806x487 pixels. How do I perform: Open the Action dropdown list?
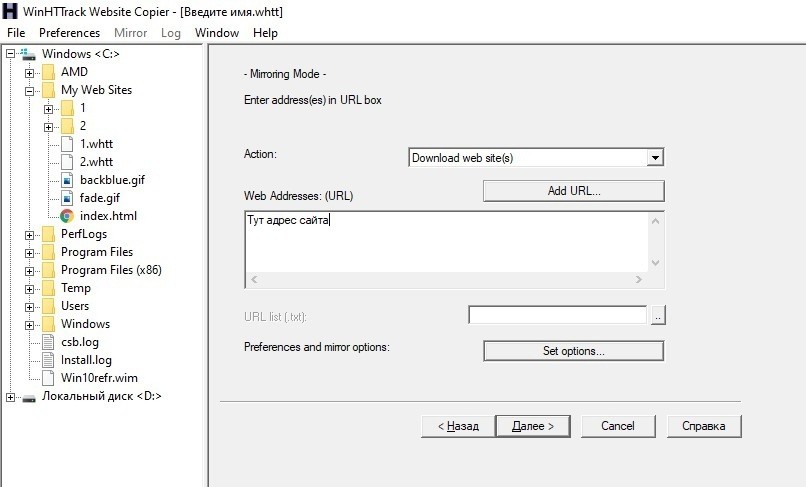[x=655, y=157]
